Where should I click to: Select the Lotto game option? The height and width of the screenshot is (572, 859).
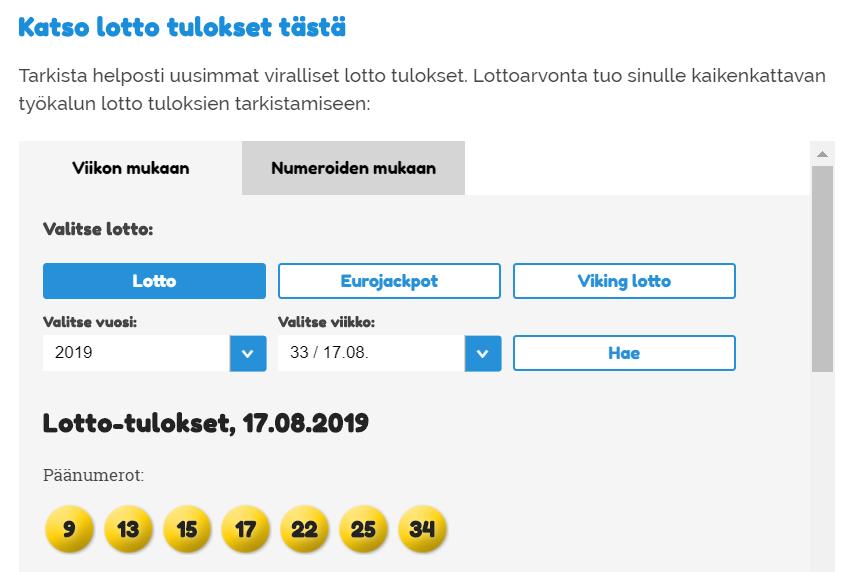[154, 281]
